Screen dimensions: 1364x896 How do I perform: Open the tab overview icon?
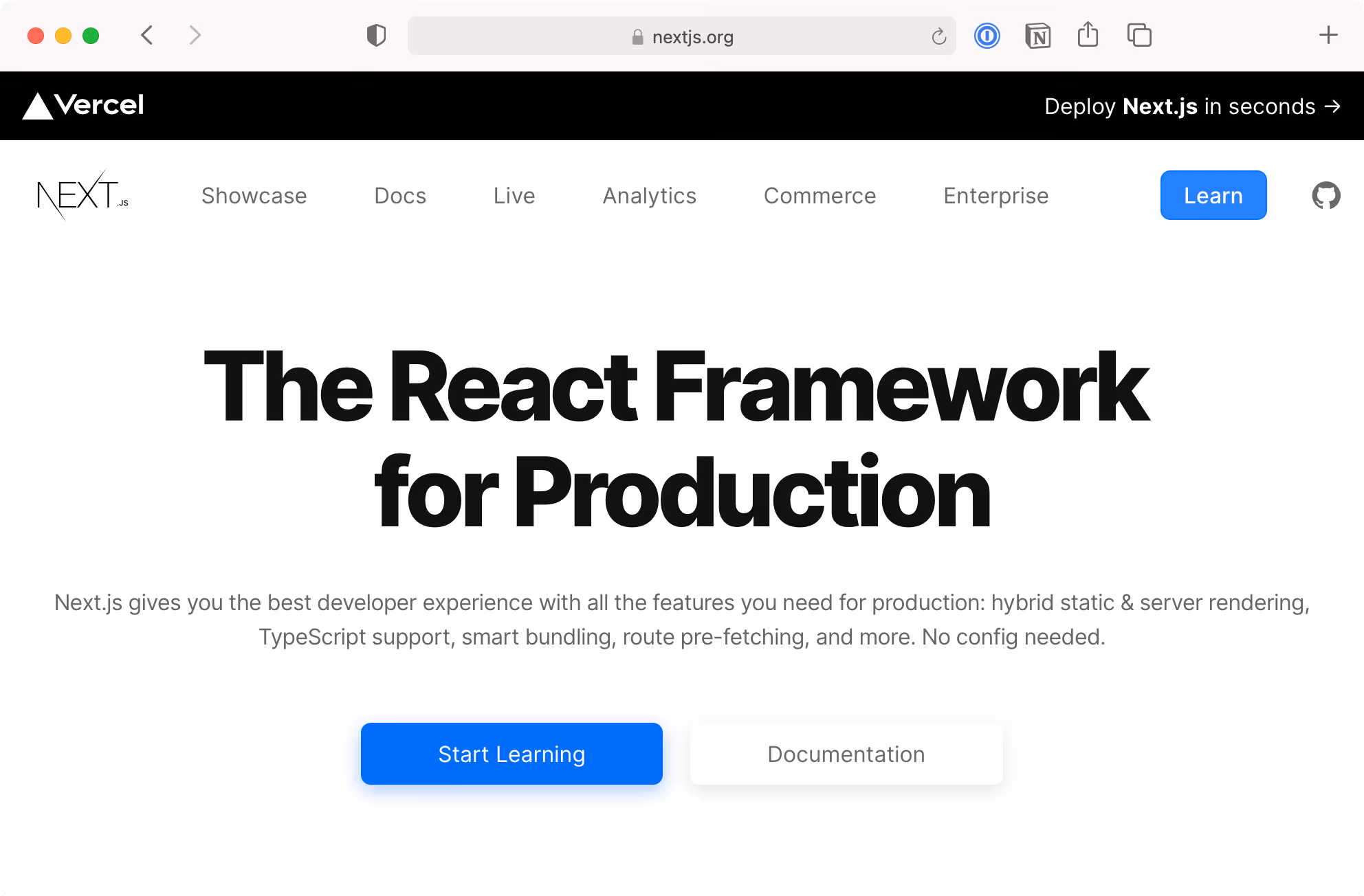pyautogui.click(x=1138, y=35)
